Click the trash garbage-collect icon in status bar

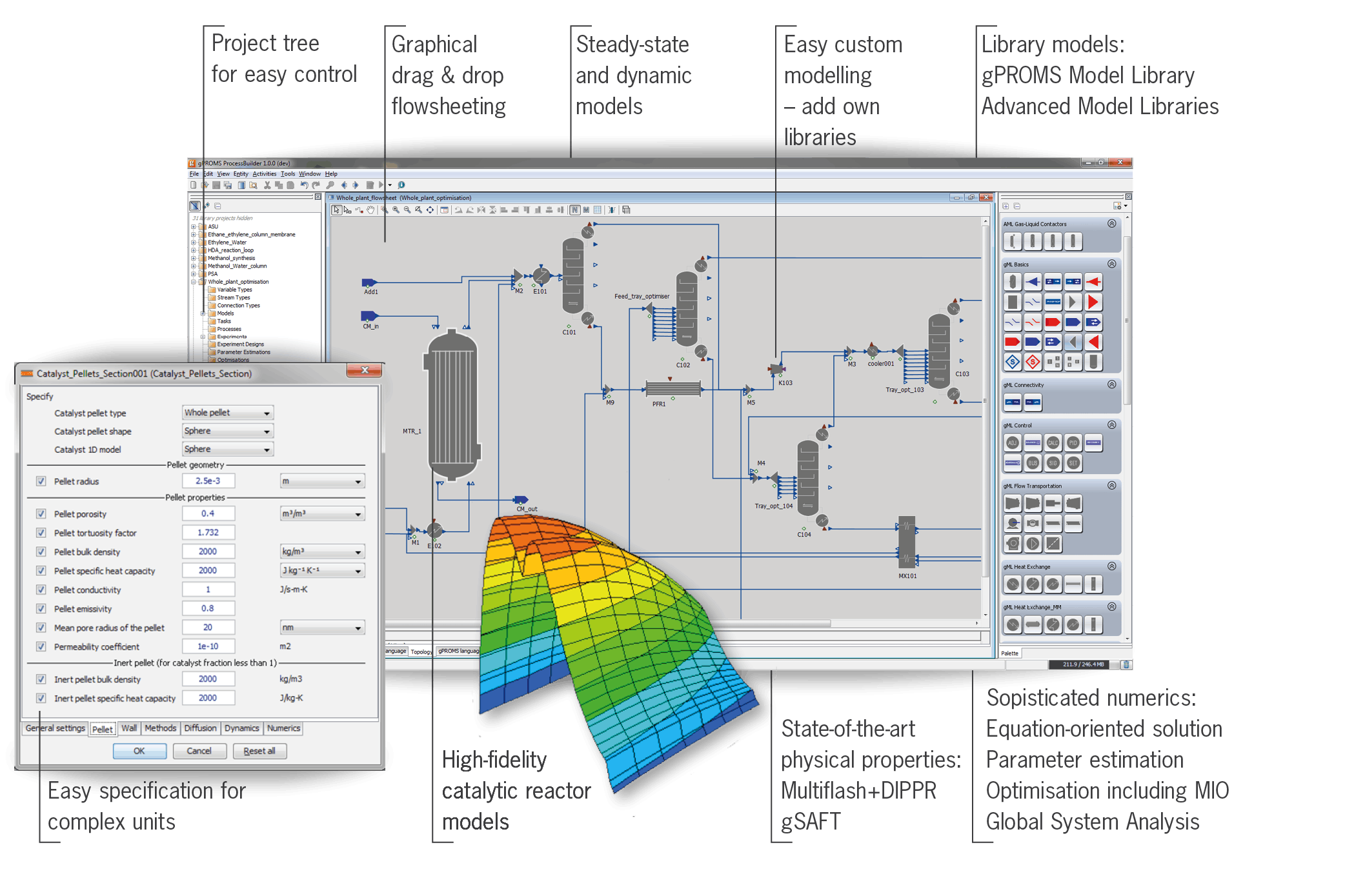point(1126,664)
